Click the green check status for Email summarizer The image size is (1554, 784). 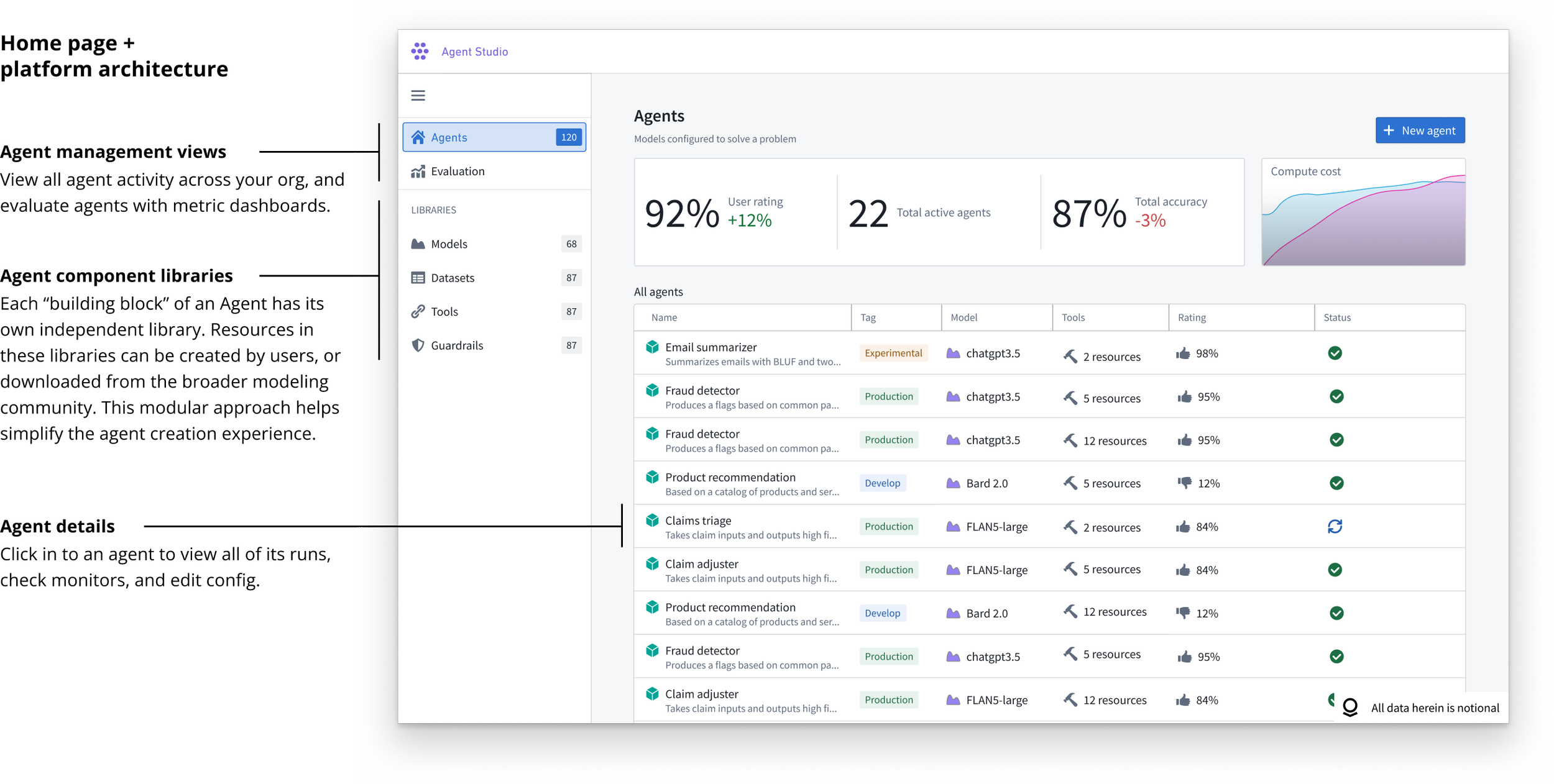coord(1335,353)
